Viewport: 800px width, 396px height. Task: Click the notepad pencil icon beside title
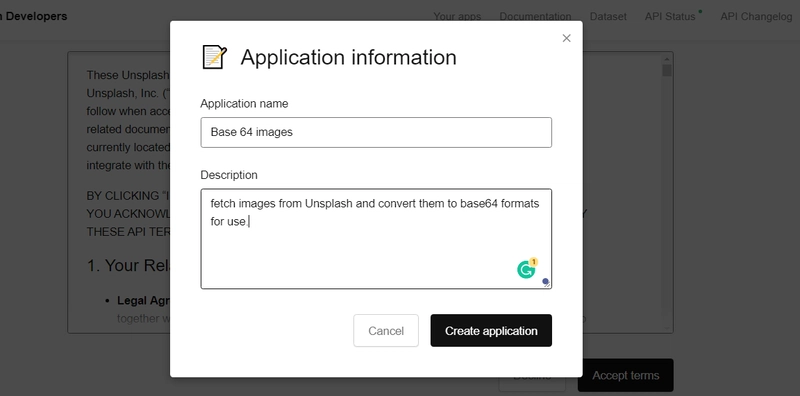point(214,57)
